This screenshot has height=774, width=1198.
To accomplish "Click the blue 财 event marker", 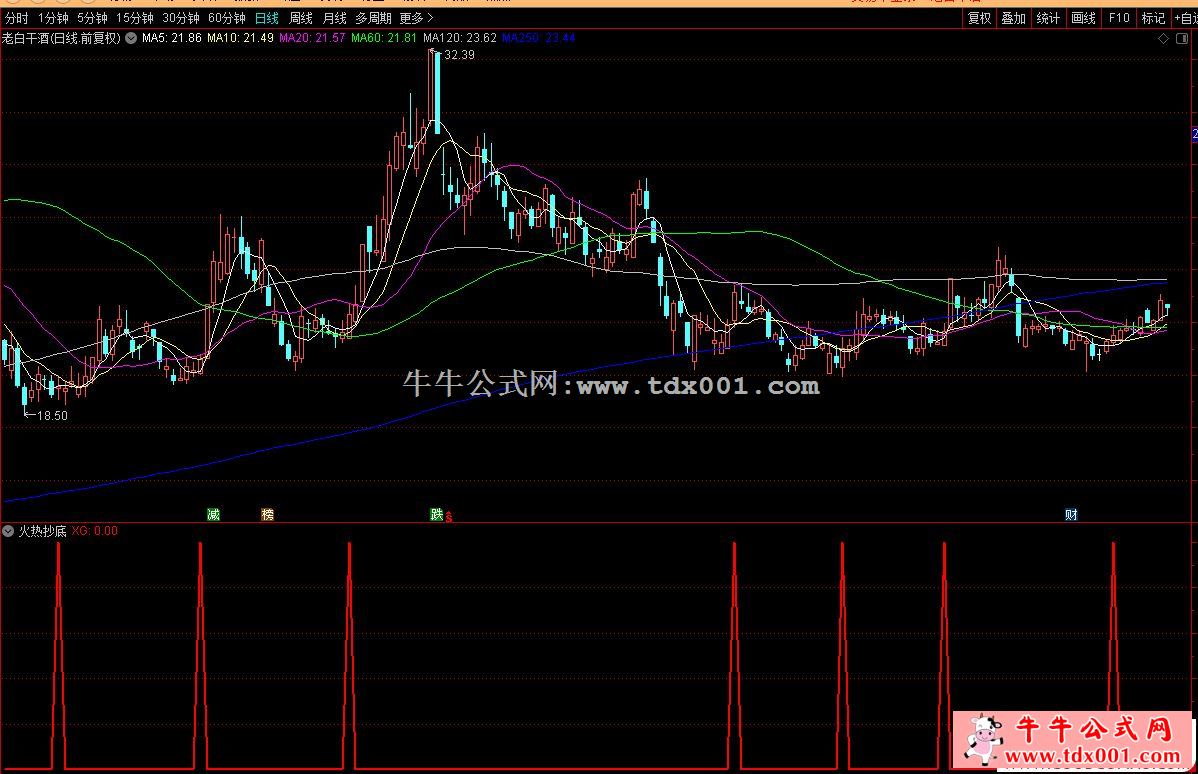I will (1071, 514).
